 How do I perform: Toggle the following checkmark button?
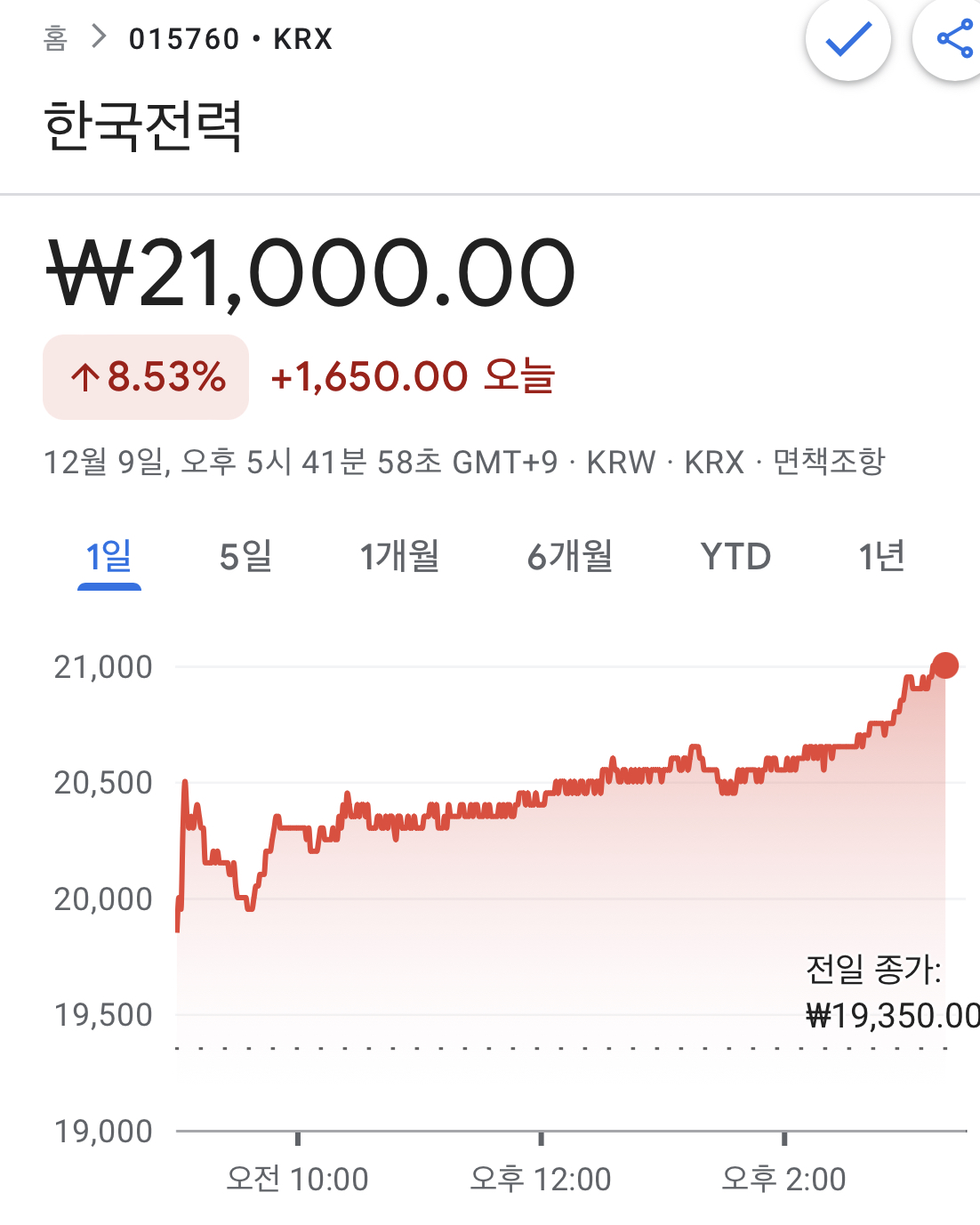[x=847, y=38]
